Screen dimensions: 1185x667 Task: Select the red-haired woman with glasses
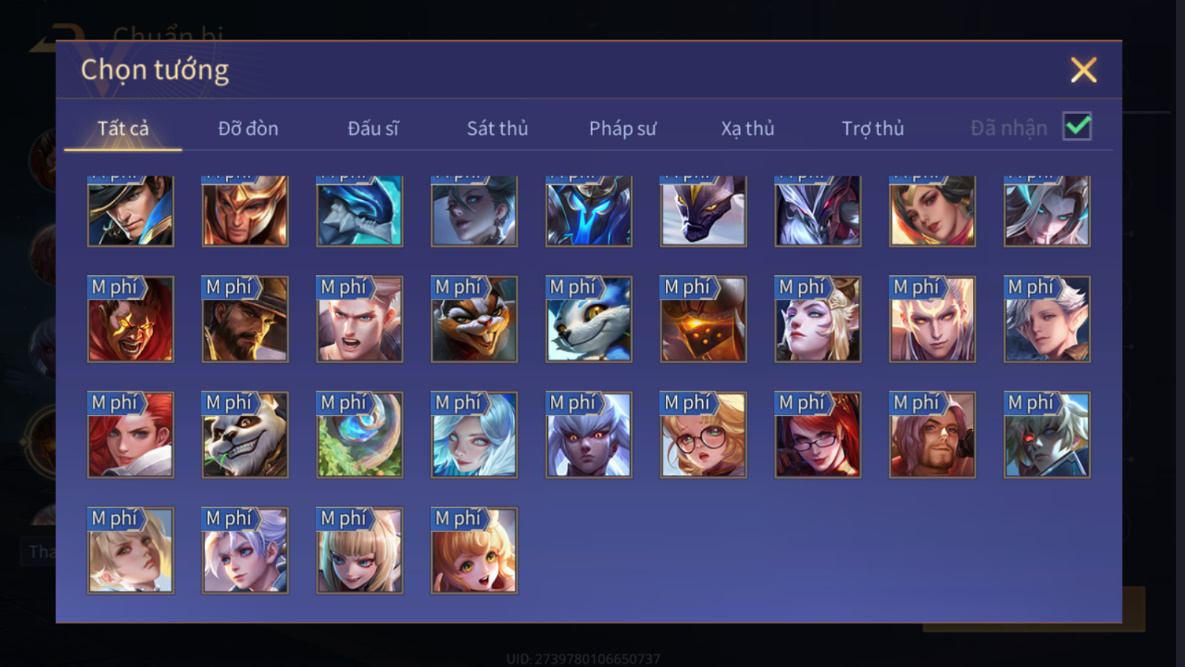[x=818, y=434]
